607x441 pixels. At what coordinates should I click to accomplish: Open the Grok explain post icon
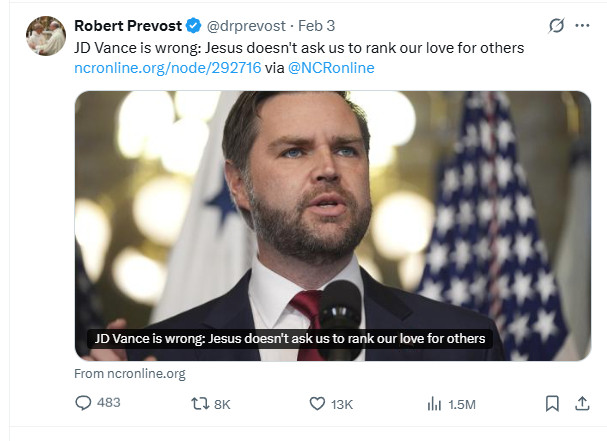click(x=556, y=26)
